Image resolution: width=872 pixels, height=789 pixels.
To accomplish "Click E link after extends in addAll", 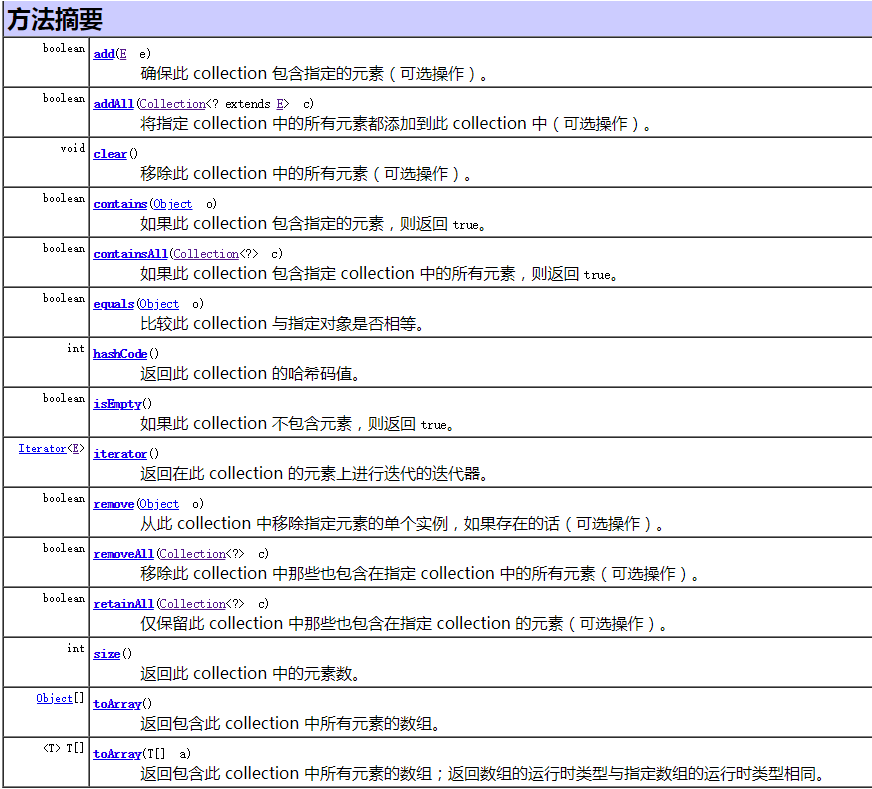I will [280, 104].
